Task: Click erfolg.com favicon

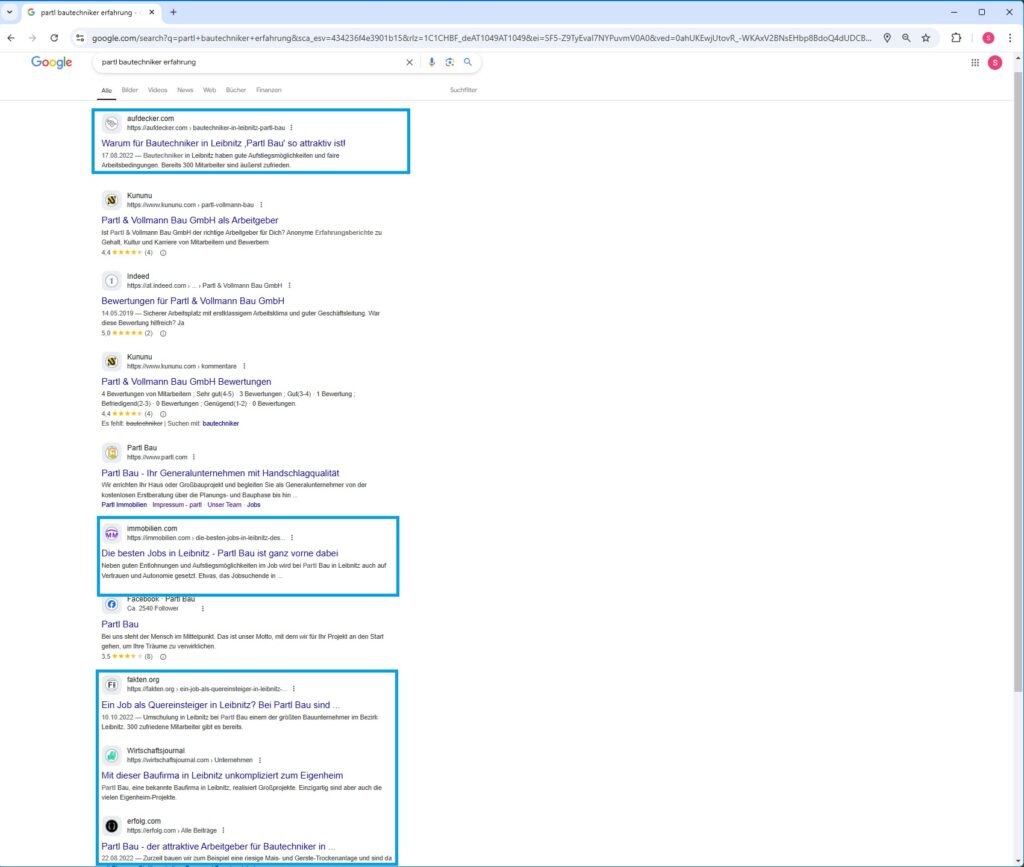Action: click(112, 826)
